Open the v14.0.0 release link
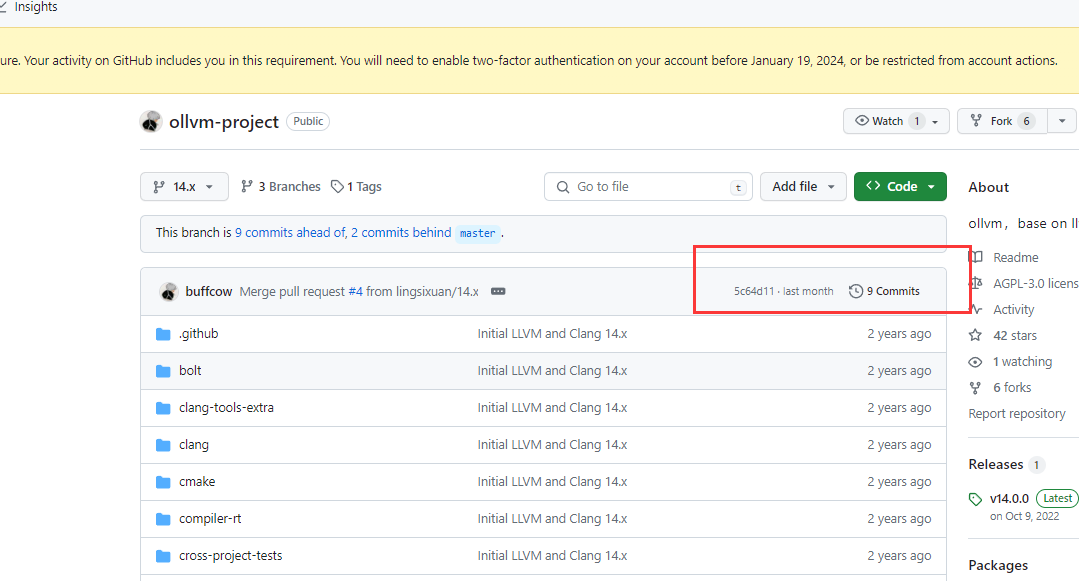The image size is (1079, 581). tap(1009, 498)
